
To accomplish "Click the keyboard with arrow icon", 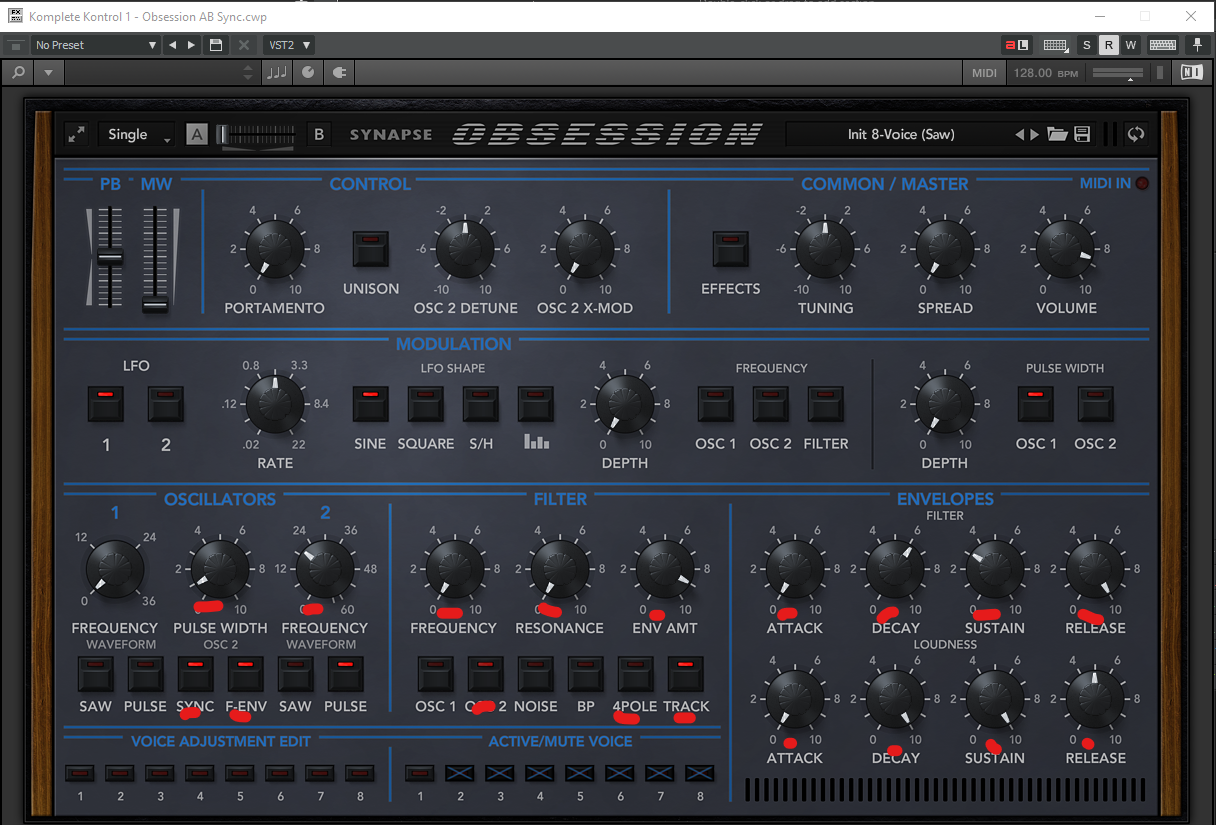I will 1055,45.
